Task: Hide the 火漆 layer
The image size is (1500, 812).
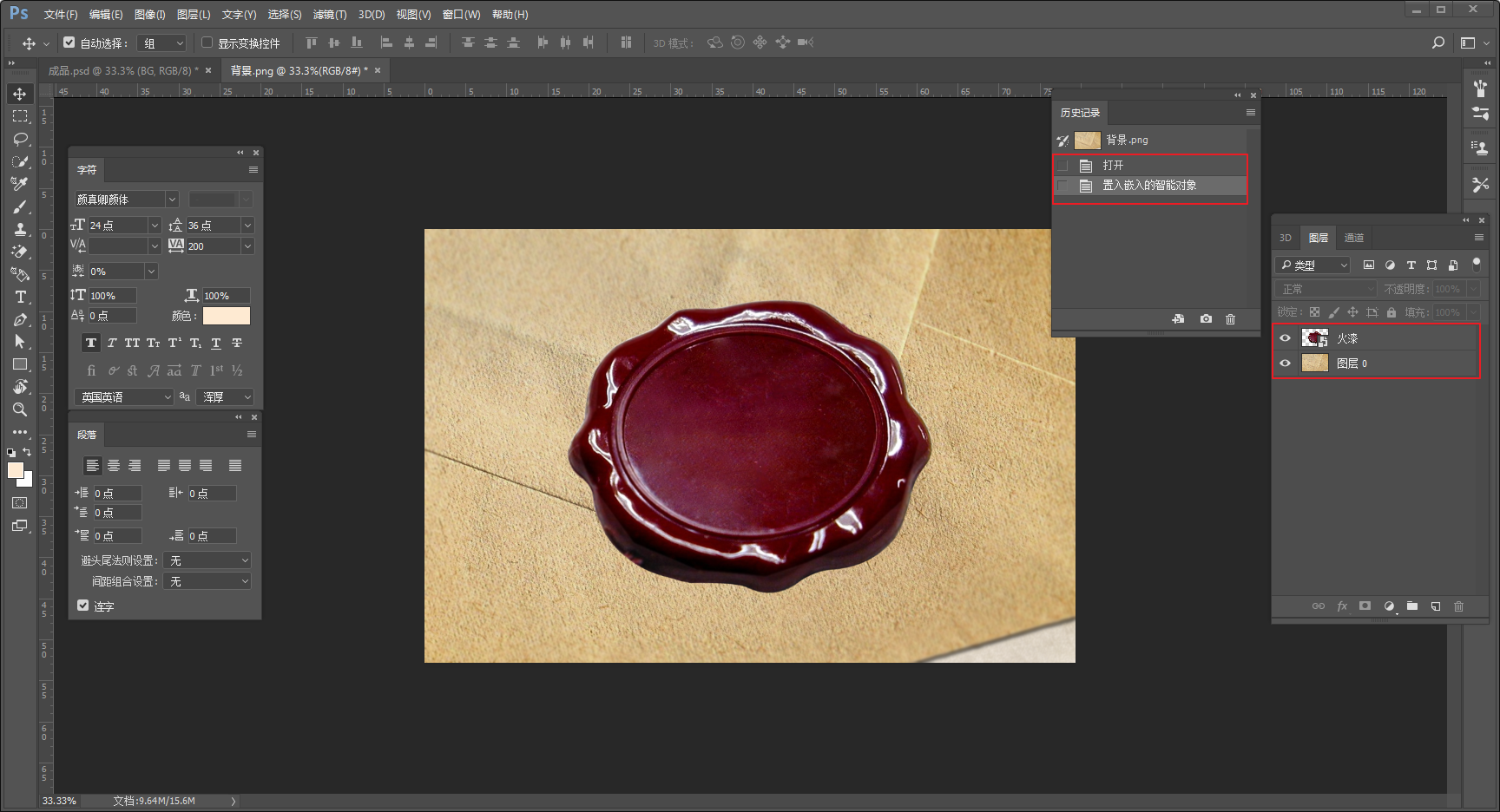Action: click(x=1286, y=338)
